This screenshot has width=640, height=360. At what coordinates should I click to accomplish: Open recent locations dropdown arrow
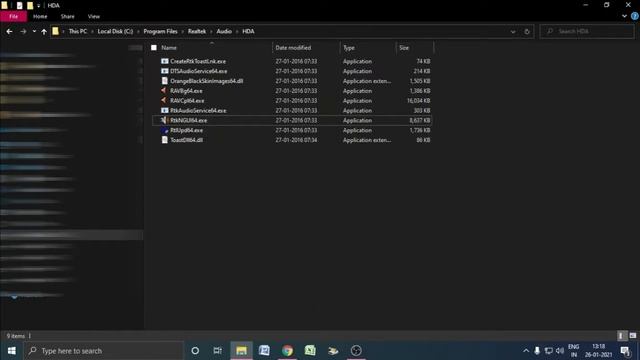(34, 31)
